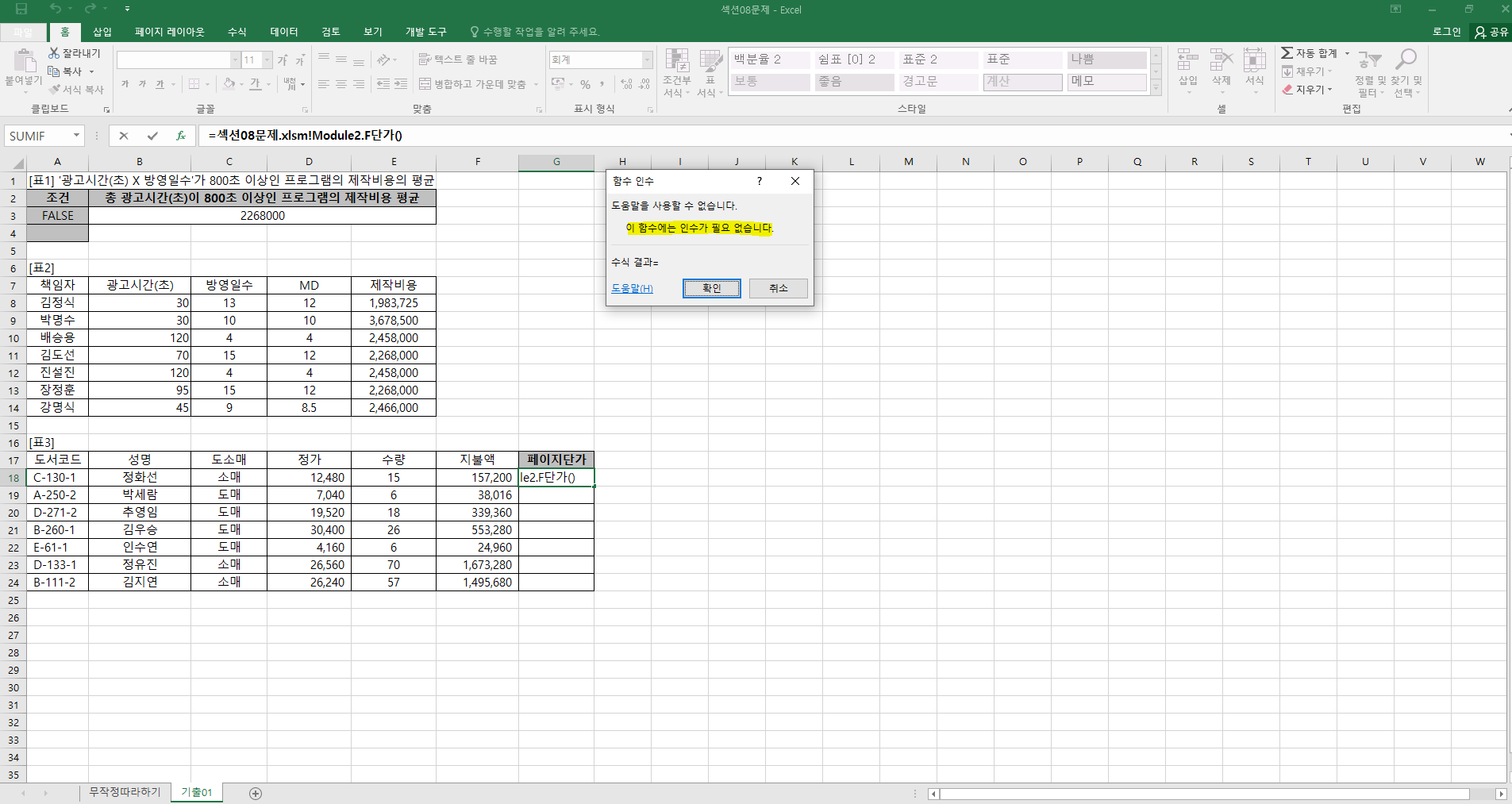
Task: Click the formula bar Cancel X icon
Action: click(124, 136)
